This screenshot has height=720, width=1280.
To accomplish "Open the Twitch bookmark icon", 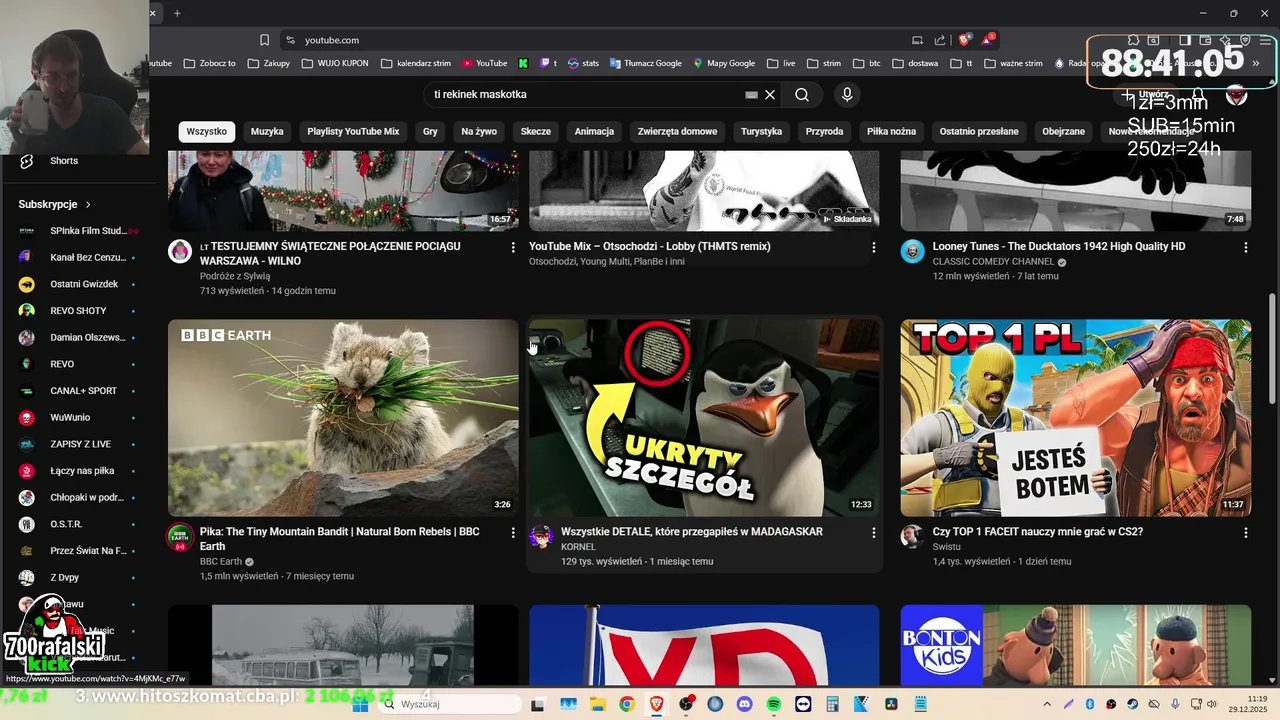I will coord(546,63).
